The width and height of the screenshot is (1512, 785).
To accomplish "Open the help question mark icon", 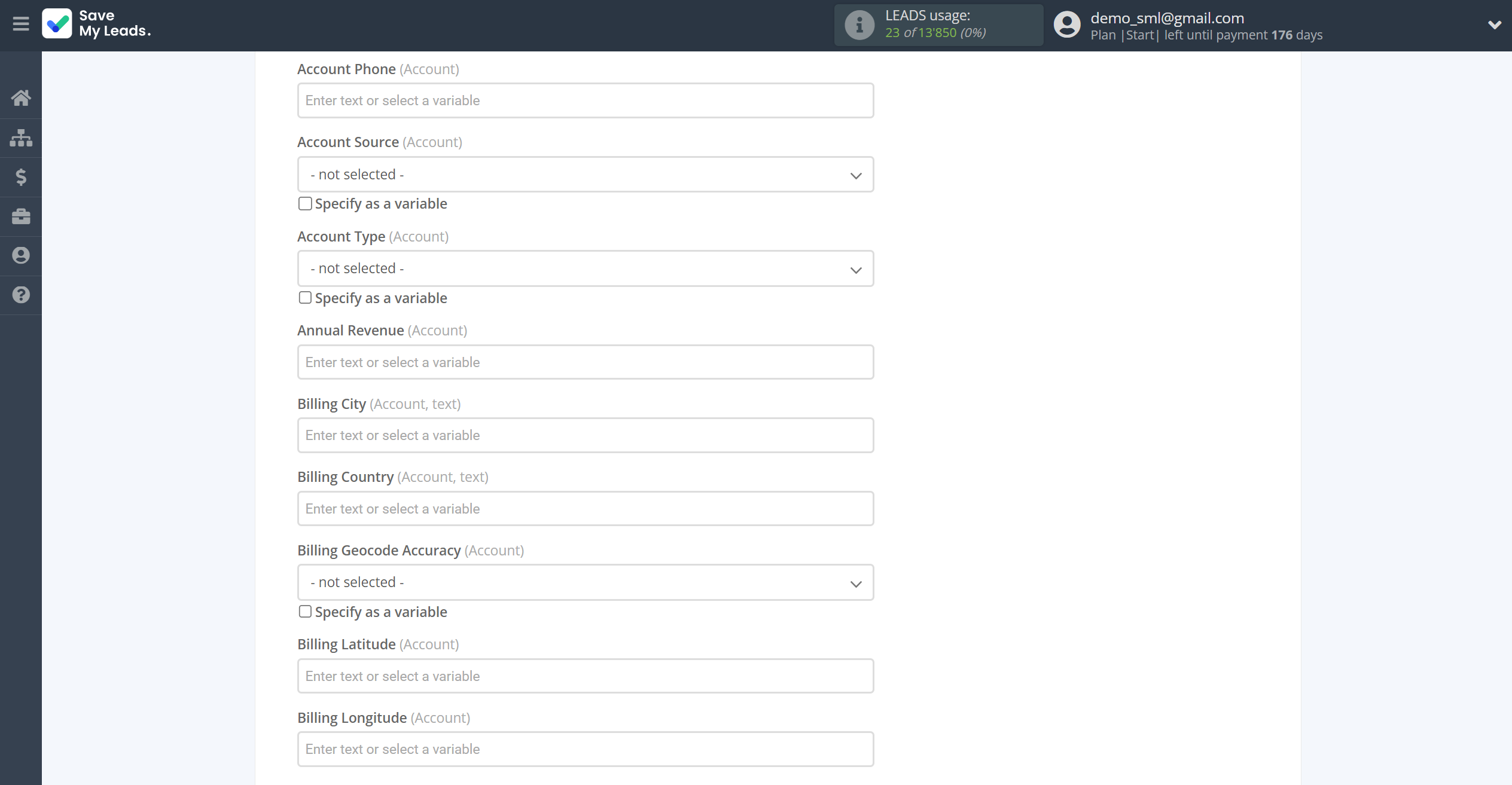I will (21, 295).
